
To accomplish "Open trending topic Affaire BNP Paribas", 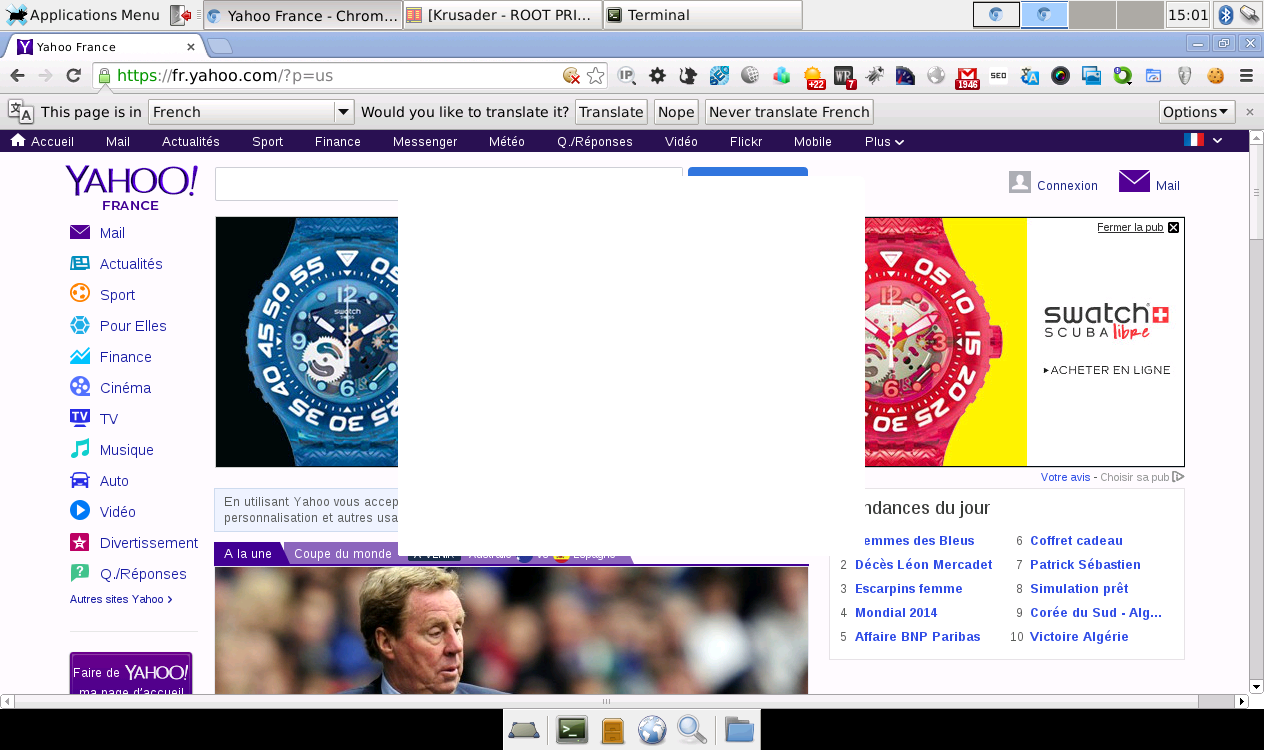I will (x=917, y=637).
